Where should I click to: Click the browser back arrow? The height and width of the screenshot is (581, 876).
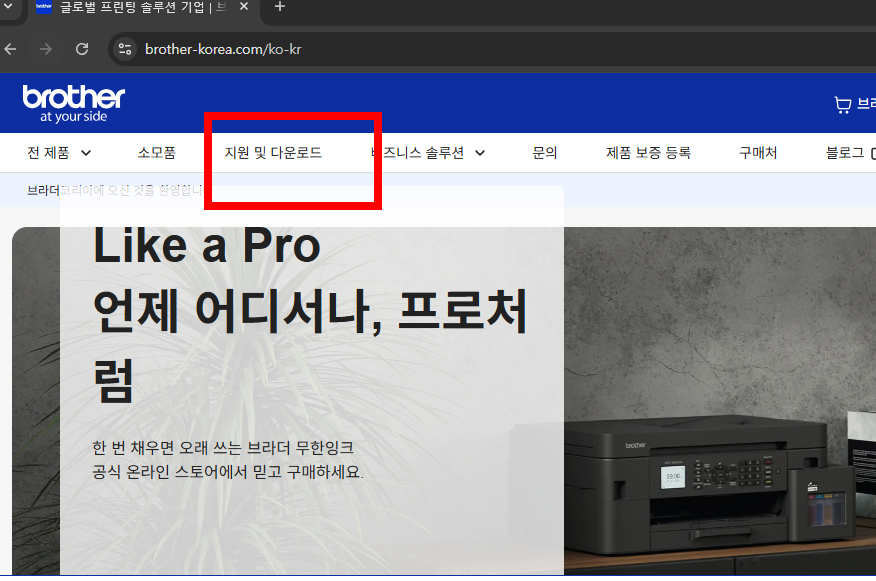(10, 48)
